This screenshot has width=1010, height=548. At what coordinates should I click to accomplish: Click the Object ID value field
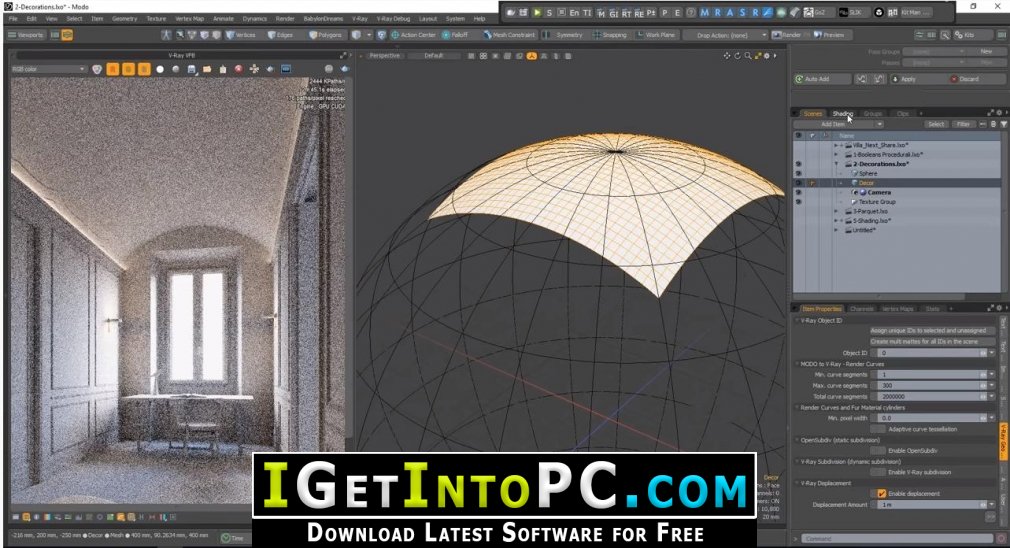932,353
